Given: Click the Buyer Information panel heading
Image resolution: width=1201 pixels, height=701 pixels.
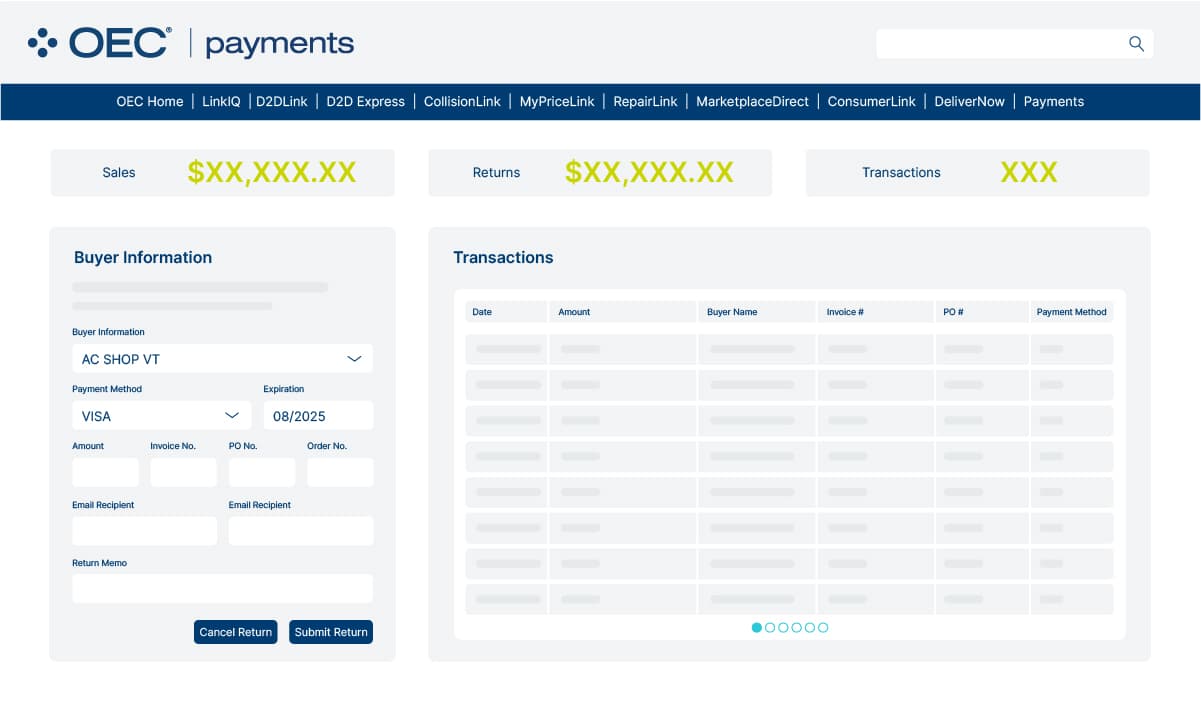Looking at the screenshot, I should pyautogui.click(x=143, y=258).
